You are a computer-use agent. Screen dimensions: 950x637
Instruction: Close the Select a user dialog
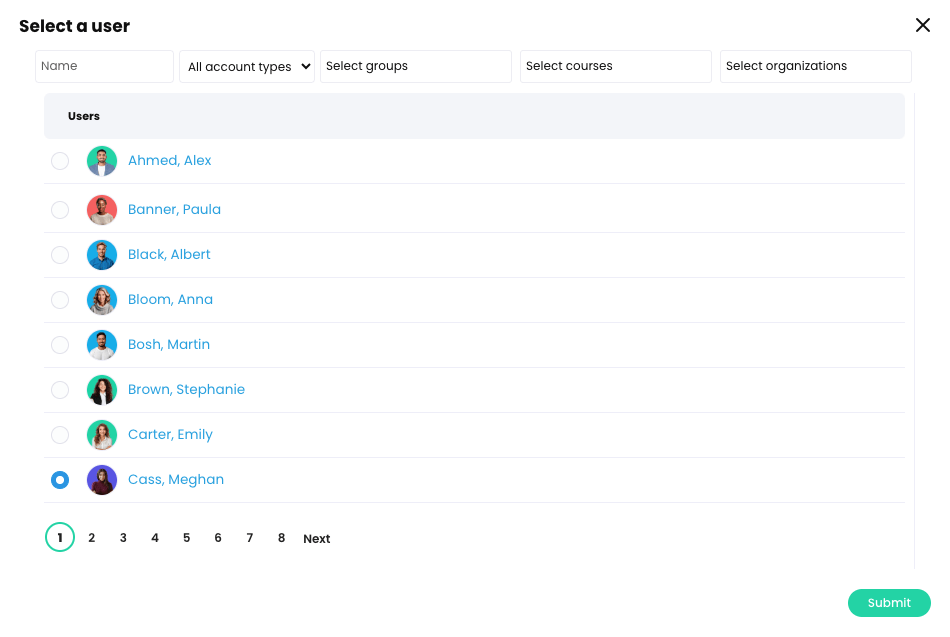(x=922, y=25)
